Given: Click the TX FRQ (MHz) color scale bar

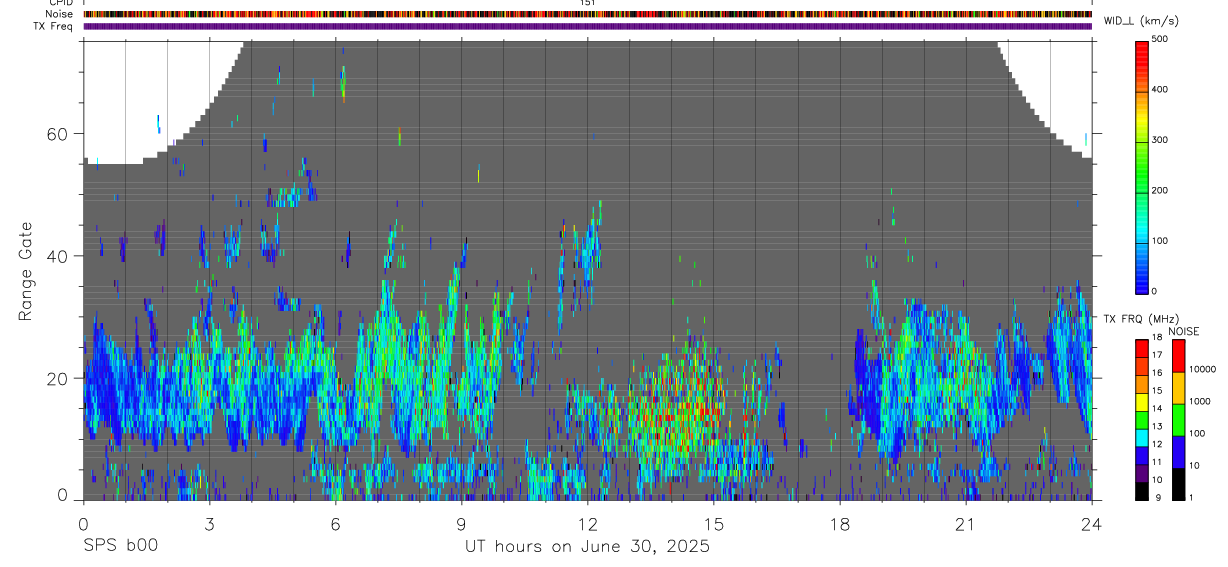Looking at the screenshot, I should point(1142,419).
